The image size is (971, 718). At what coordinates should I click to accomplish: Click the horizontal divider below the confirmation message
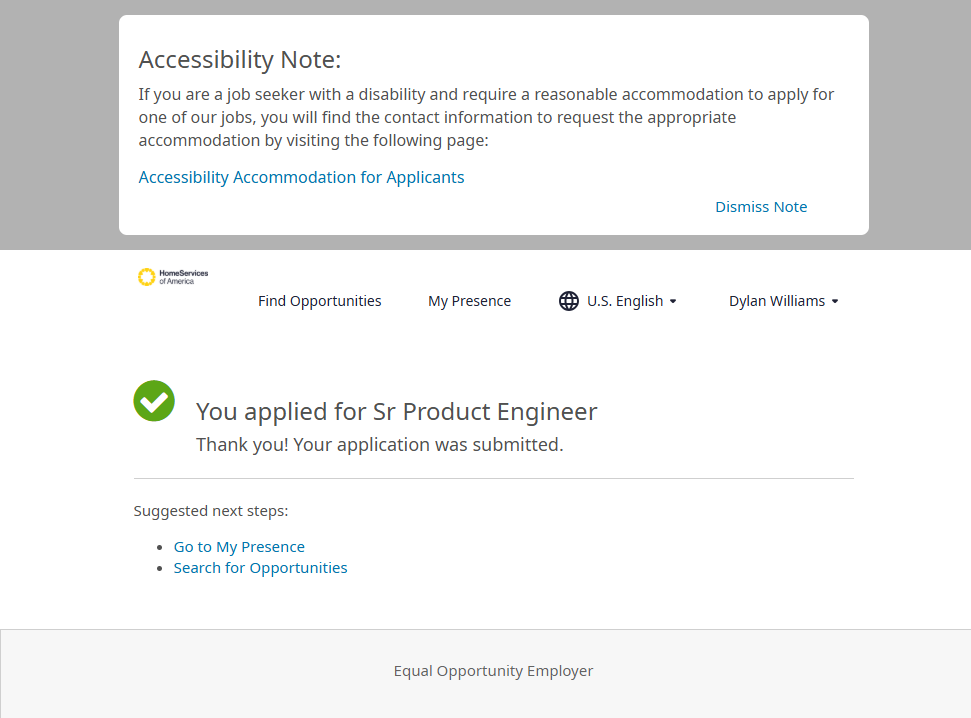click(x=493, y=479)
